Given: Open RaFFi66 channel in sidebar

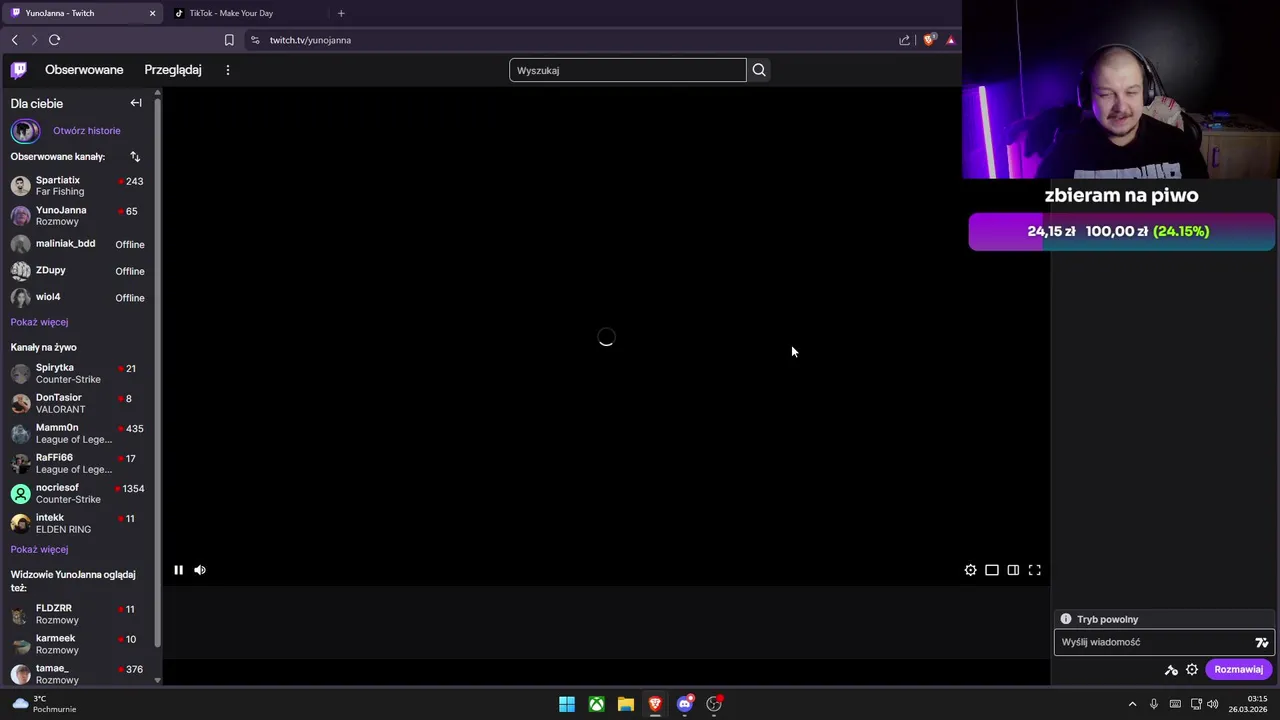Looking at the screenshot, I should click(78, 463).
